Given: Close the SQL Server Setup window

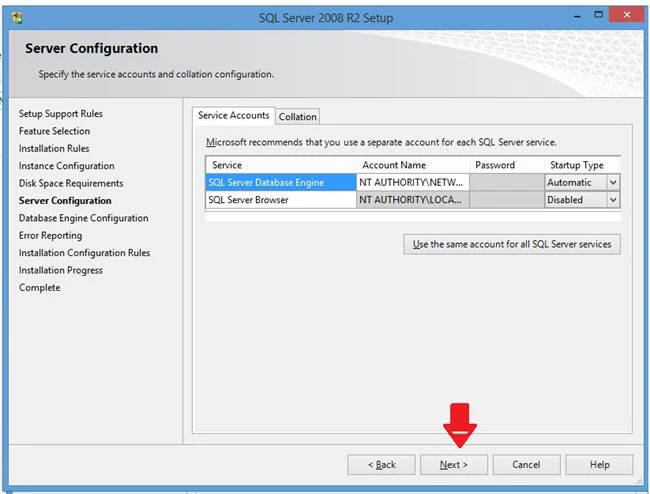Looking at the screenshot, I should (626, 15).
